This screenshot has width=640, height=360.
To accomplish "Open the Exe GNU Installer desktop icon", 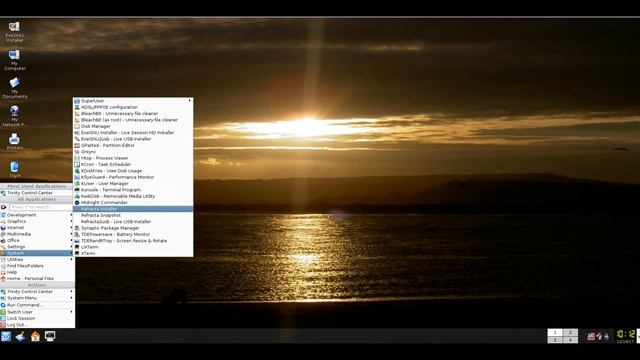I will pos(14,32).
